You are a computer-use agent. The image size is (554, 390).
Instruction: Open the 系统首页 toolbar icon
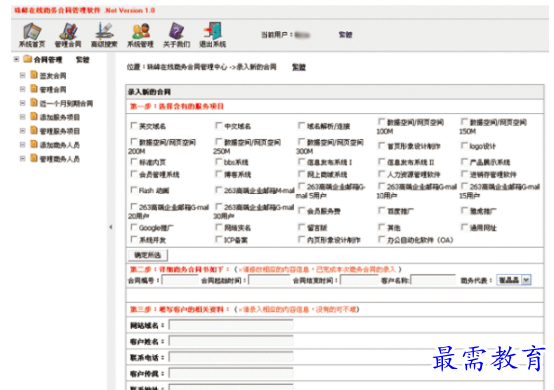(x=32, y=31)
